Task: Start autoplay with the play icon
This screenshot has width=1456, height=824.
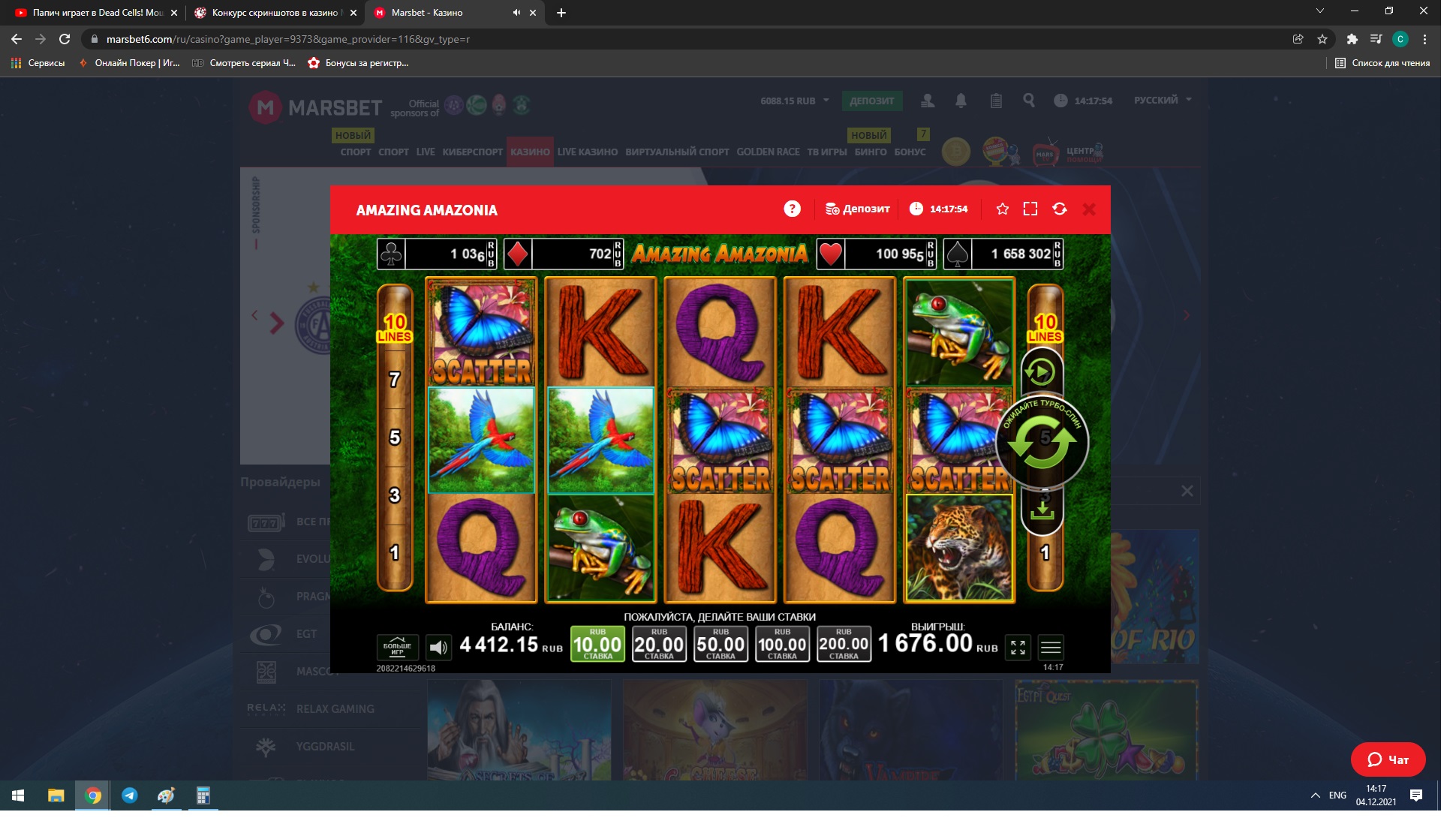Action: [x=1040, y=371]
